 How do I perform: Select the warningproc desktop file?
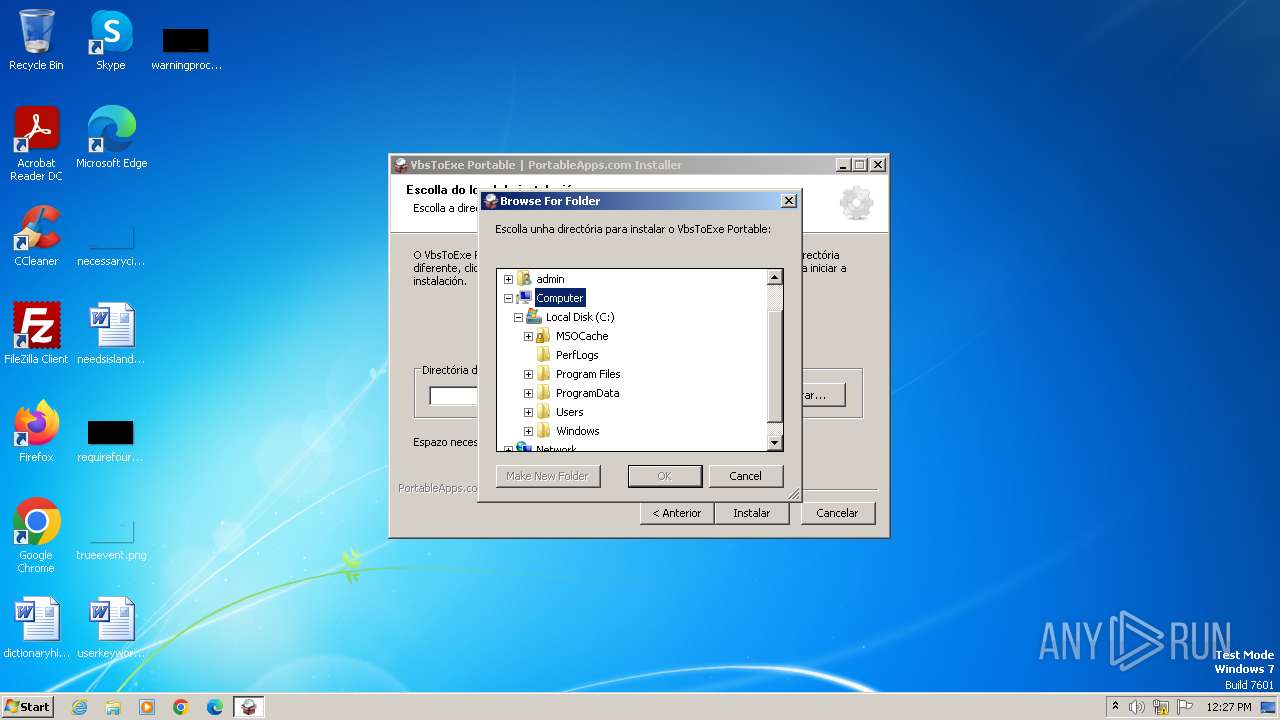tap(186, 47)
